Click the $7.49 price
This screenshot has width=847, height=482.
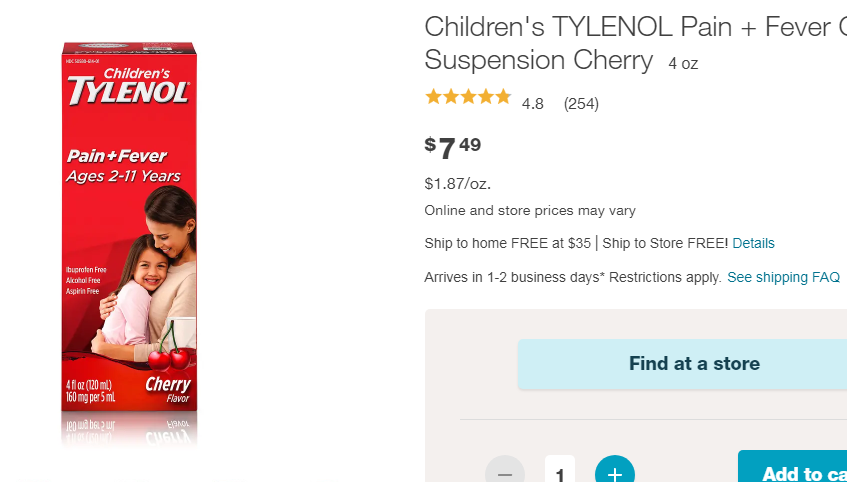point(453,148)
